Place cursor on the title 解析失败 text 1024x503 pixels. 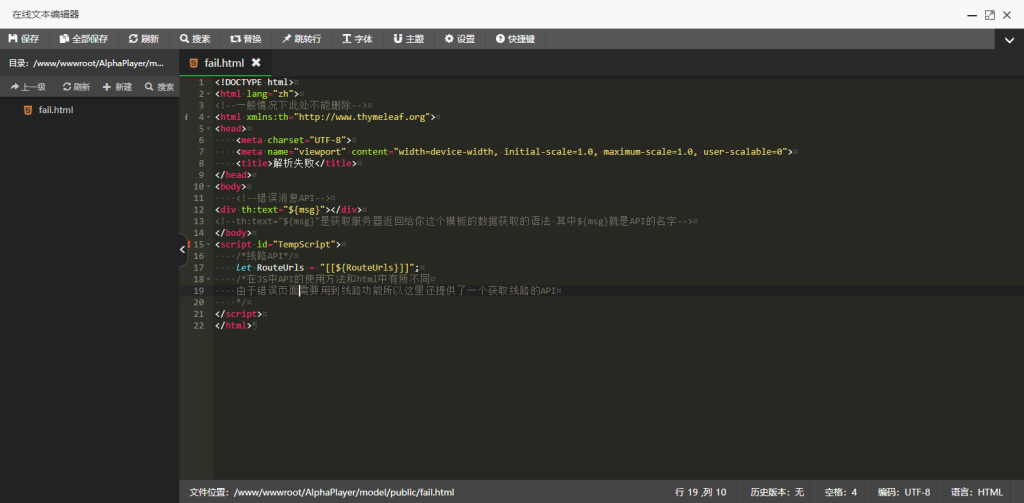coord(294,163)
